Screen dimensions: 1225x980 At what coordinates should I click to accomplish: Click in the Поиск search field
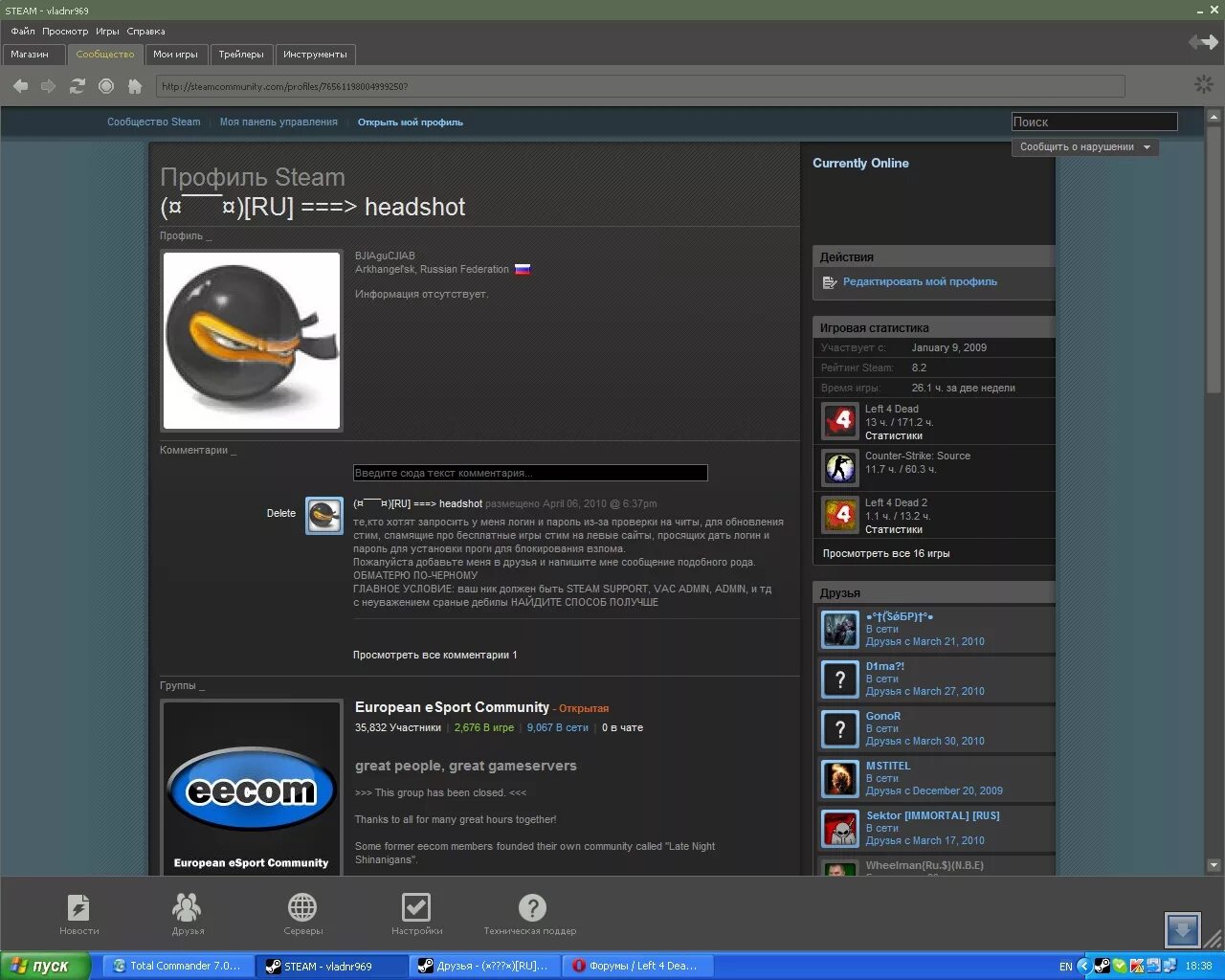1095,122
